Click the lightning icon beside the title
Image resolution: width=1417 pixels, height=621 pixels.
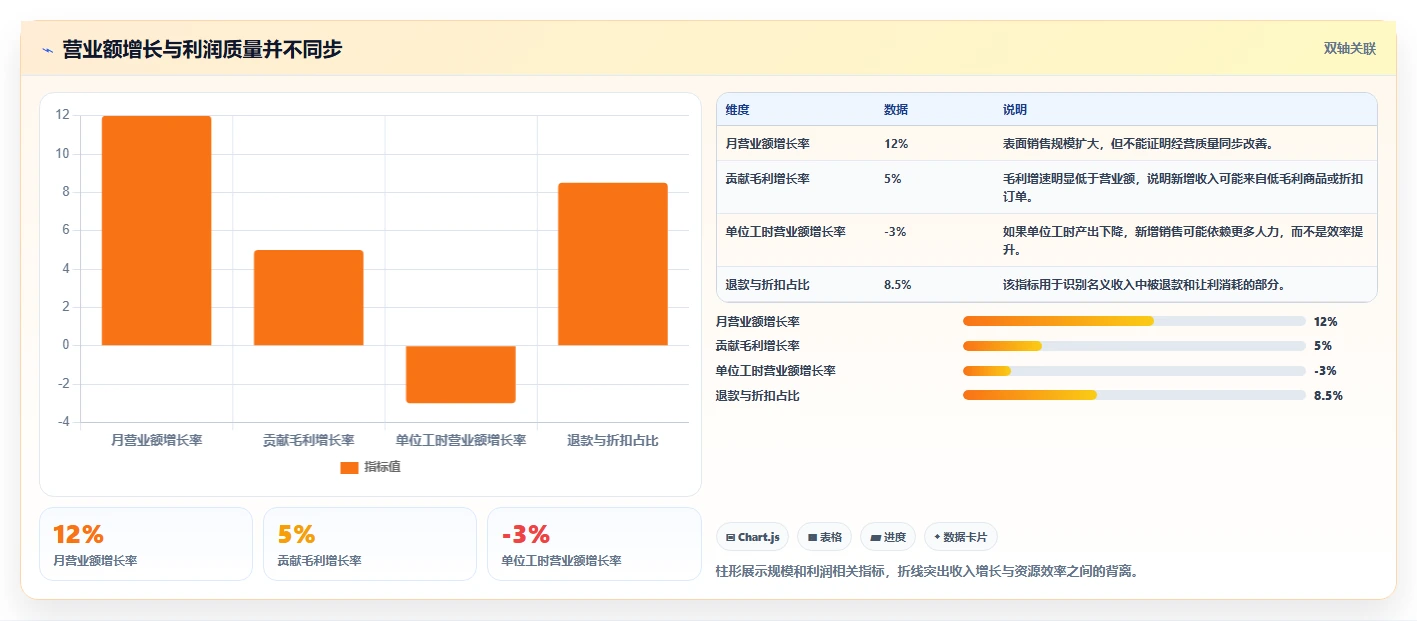[48, 50]
